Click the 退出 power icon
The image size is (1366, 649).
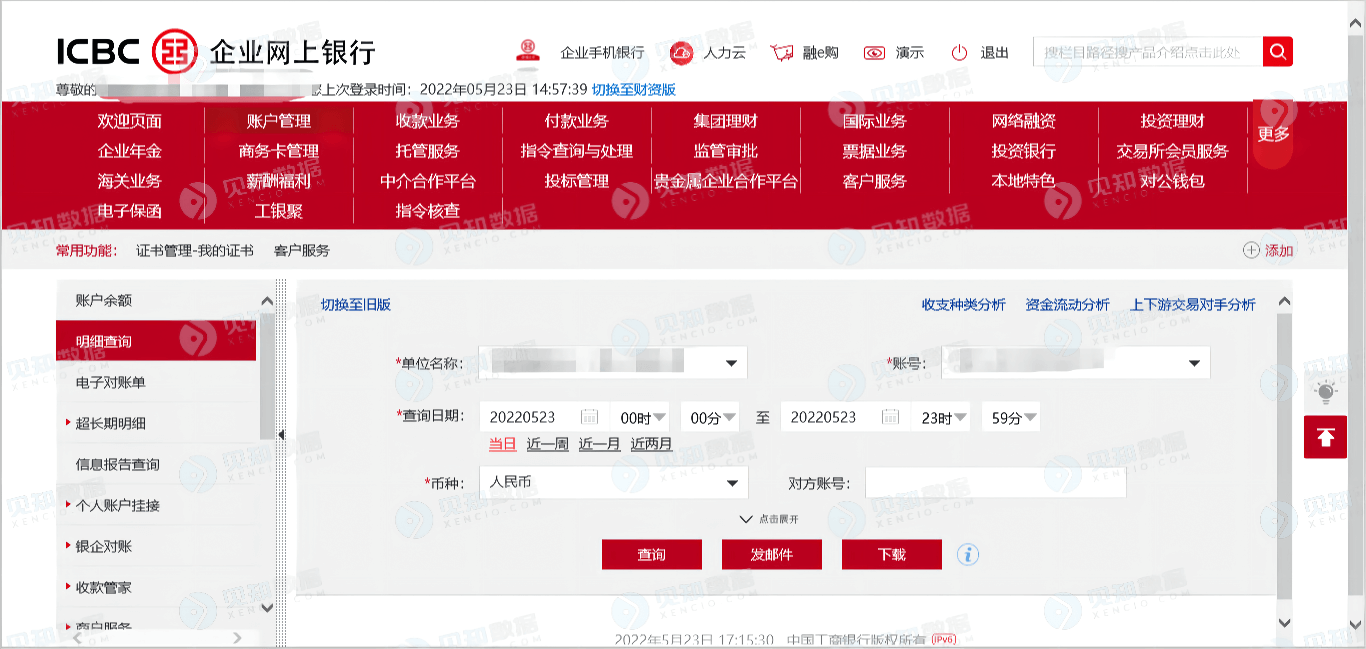click(x=960, y=53)
